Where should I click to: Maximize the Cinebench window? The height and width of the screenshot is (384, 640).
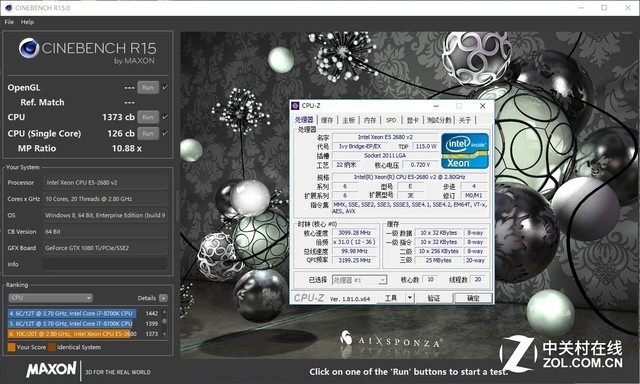(x=604, y=8)
